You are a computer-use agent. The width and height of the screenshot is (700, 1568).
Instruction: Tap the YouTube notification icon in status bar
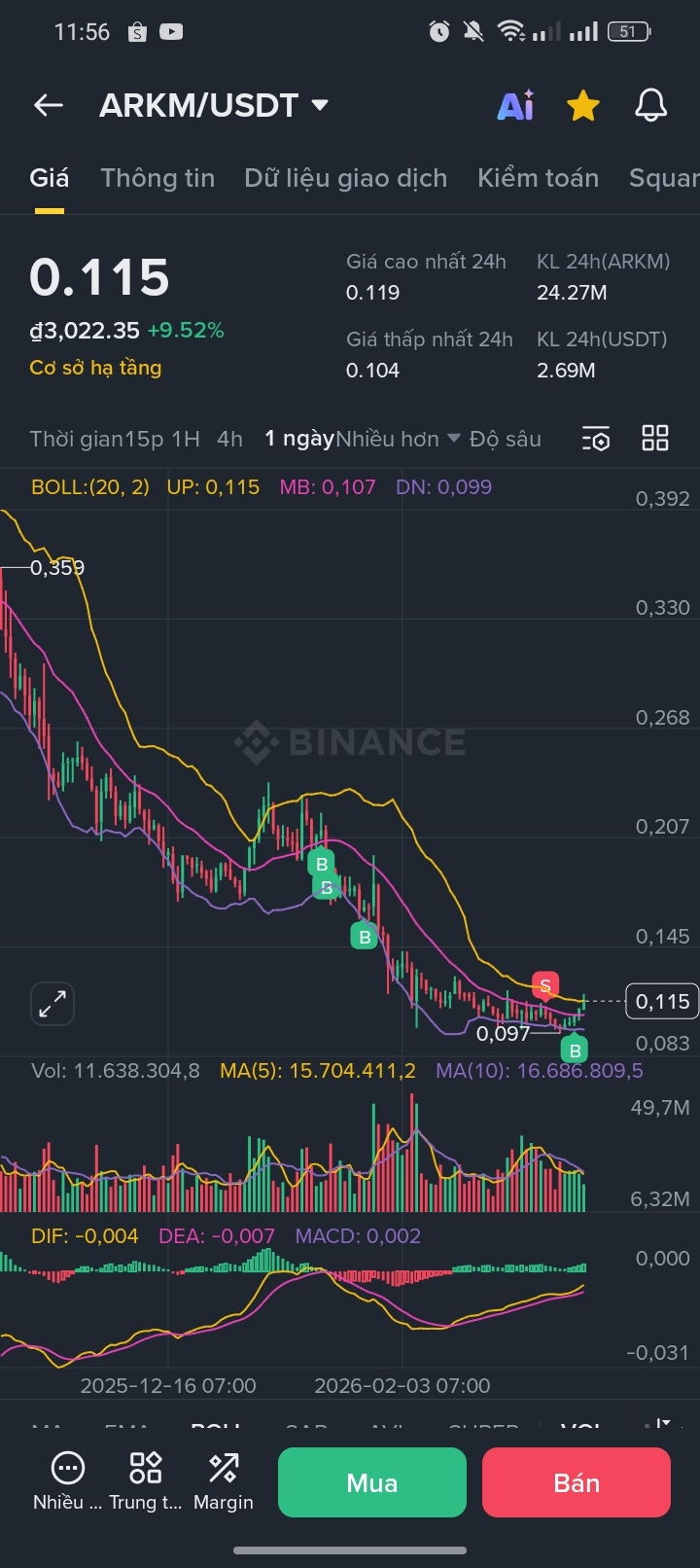click(171, 32)
